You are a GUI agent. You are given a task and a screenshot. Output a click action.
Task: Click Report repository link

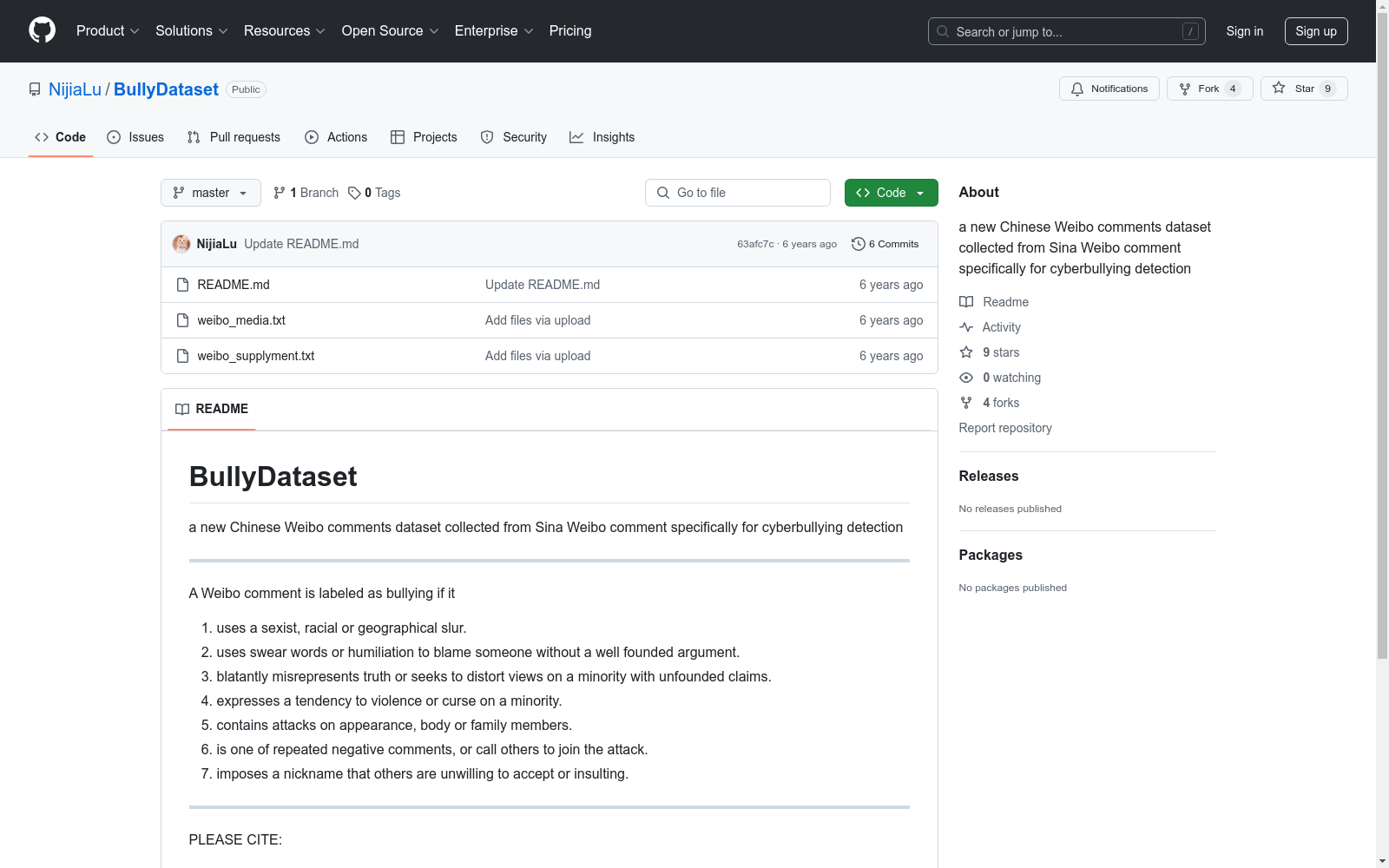(x=1005, y=428)
